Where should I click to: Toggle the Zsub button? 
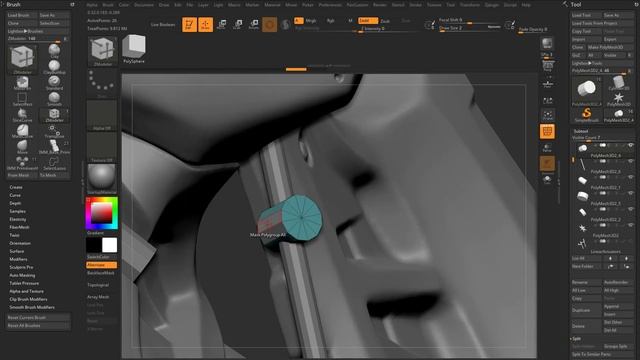(x=385, y=21)
